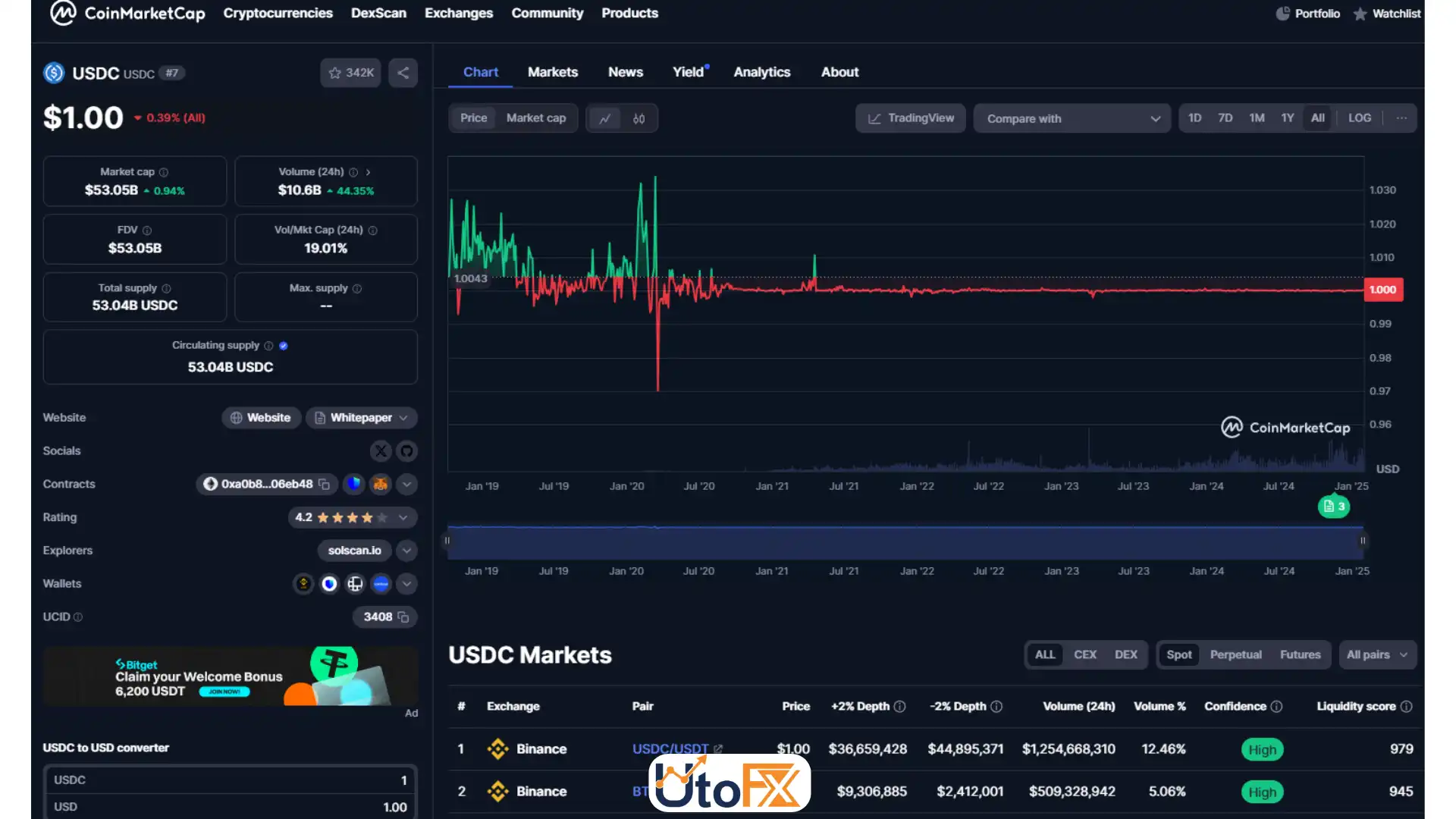Screen dimensions: 1456x819
Task: Filter markets by Spot
Action: point(1179,655)
